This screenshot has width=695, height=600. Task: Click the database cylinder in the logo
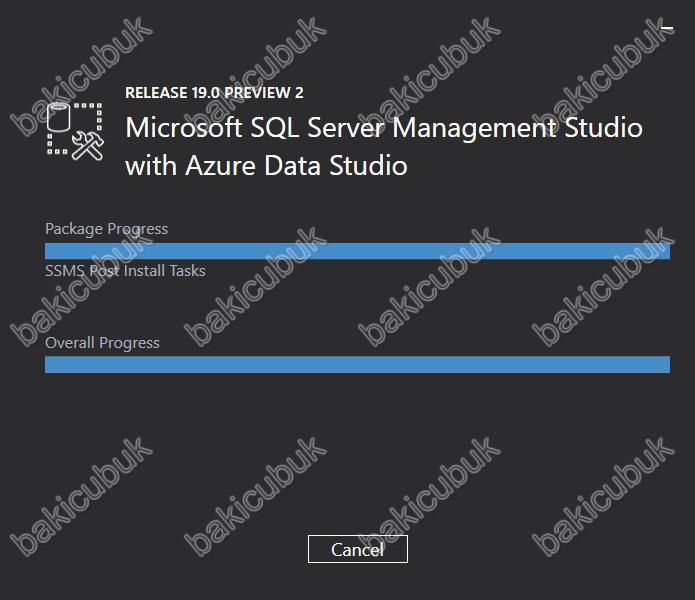point(58,117)
